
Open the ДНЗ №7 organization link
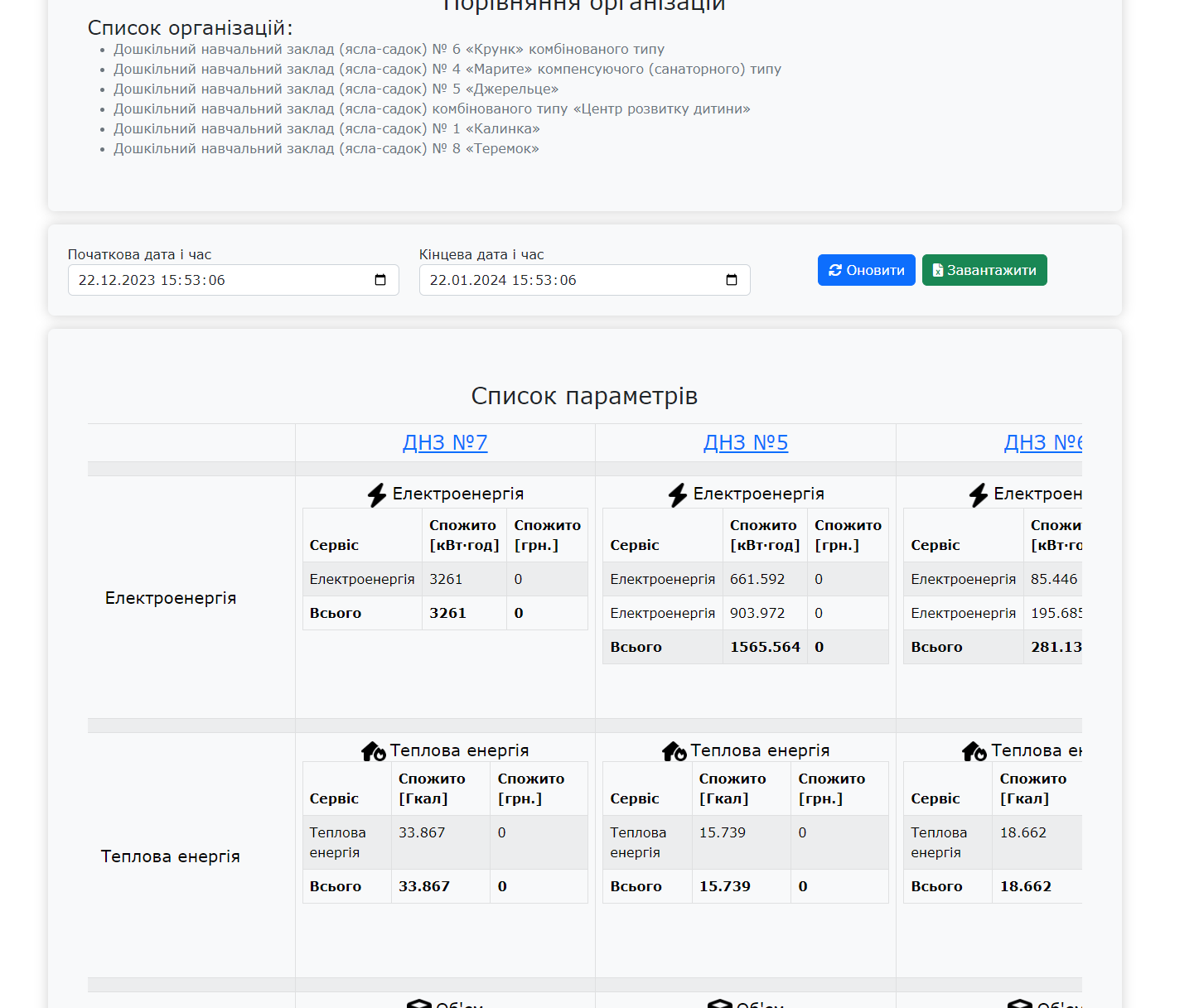click(445, 442)
